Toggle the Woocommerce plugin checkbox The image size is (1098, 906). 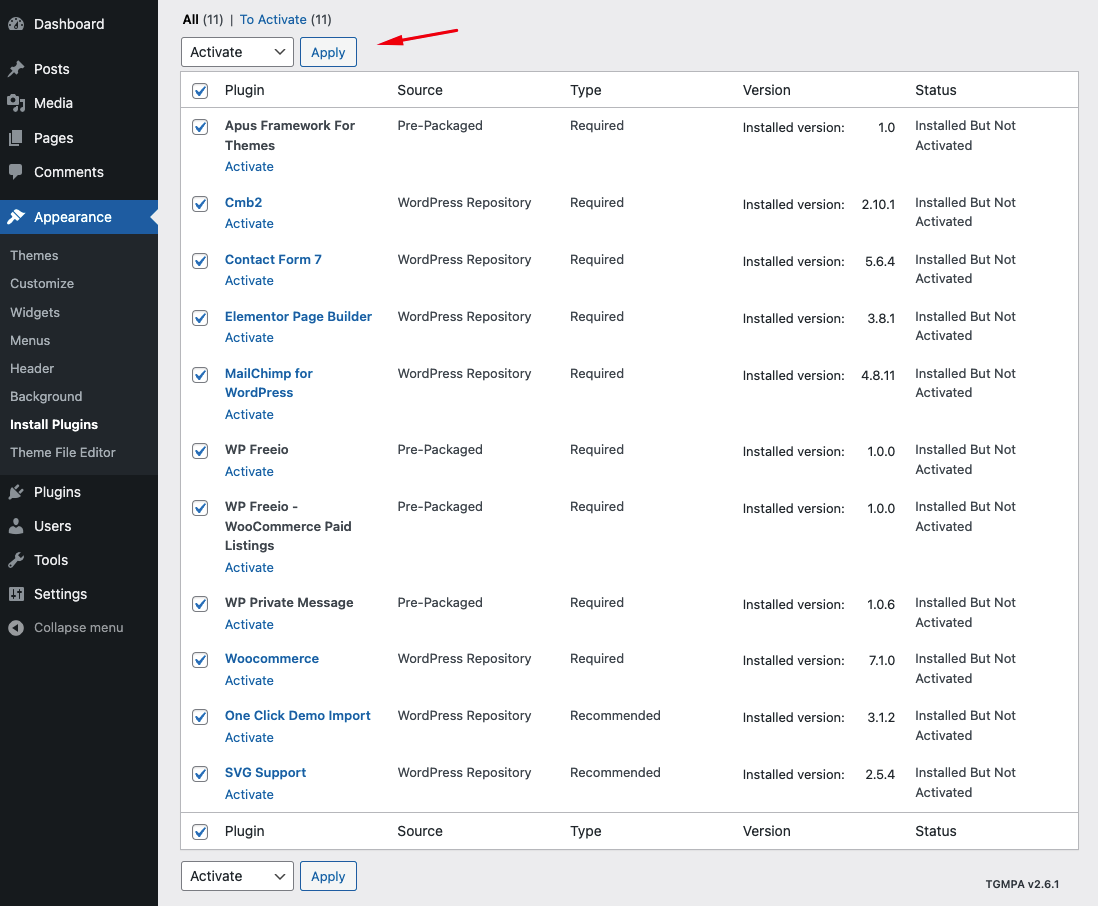[x=200, y=660]
